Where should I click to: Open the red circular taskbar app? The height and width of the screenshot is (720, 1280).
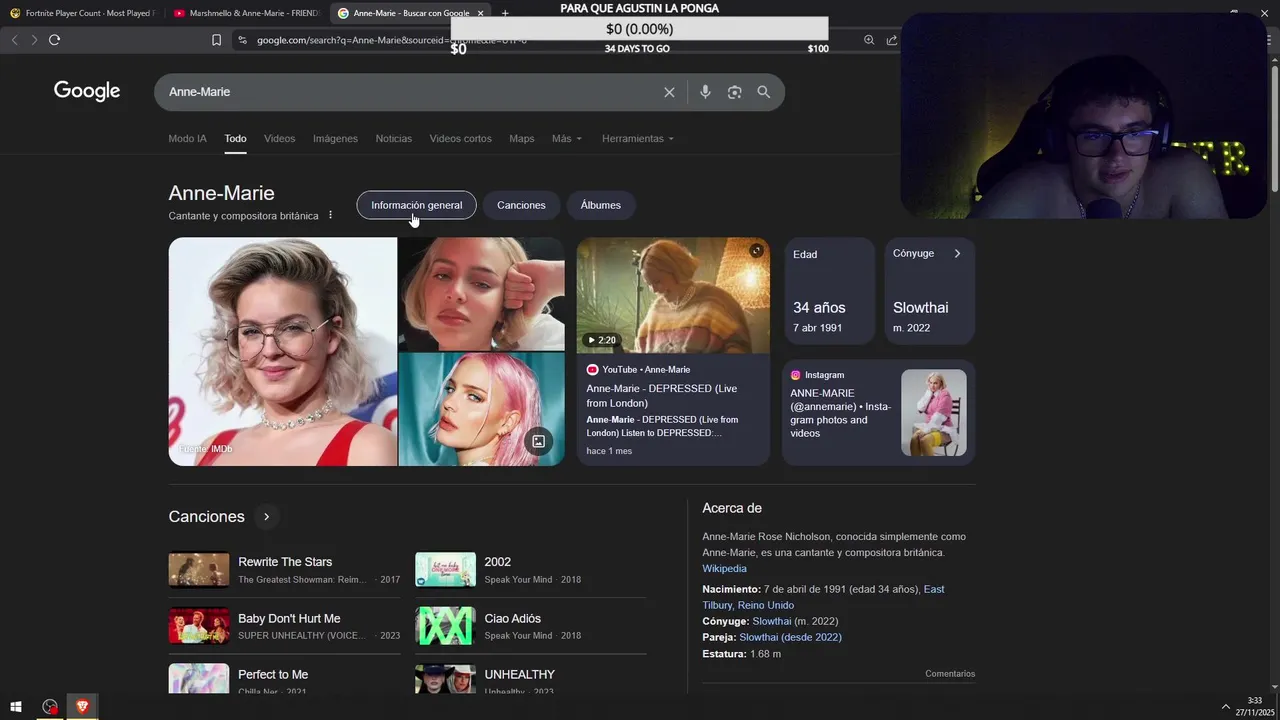[49, 707]
